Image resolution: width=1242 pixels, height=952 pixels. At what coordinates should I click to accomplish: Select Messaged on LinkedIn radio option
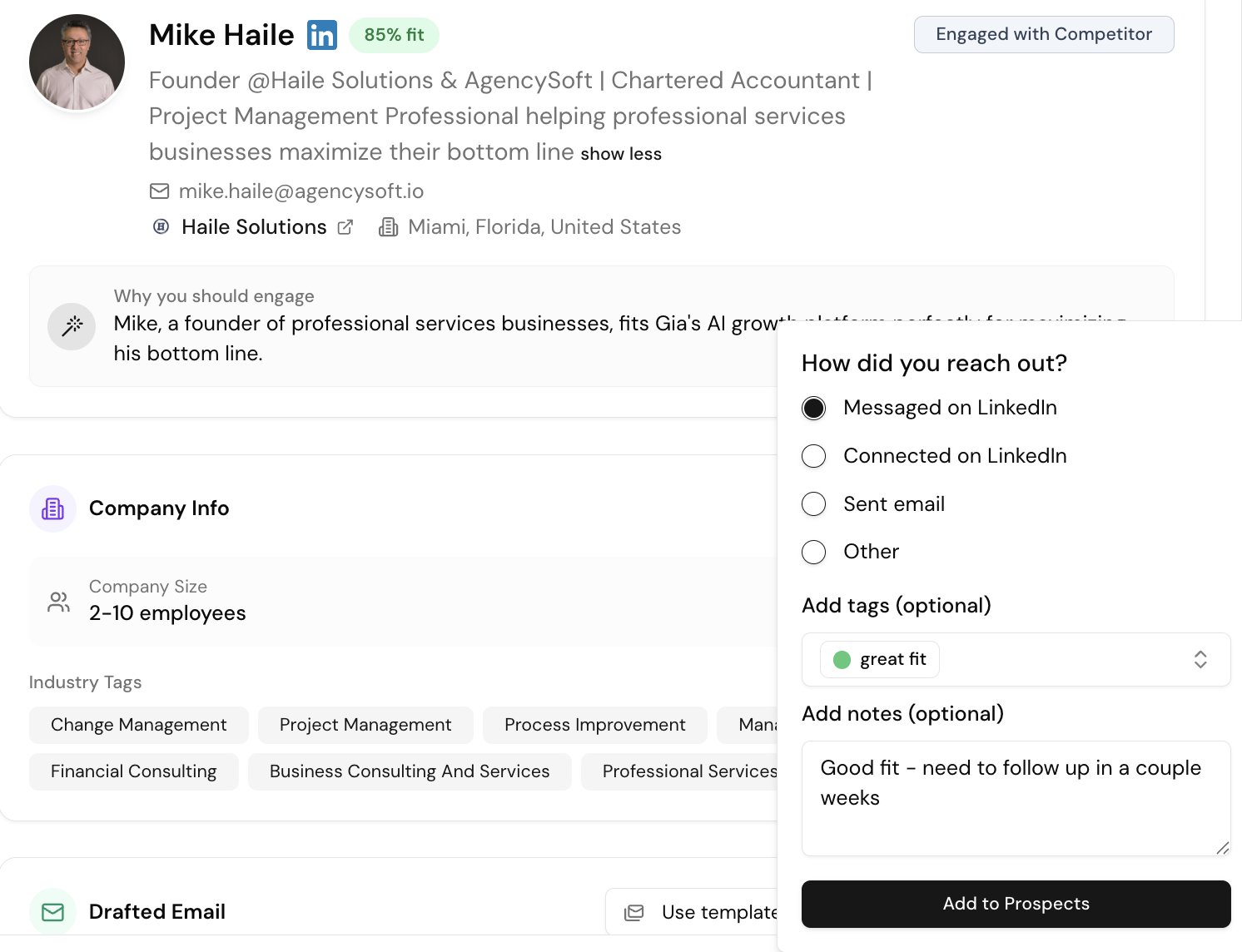[813, 409]
